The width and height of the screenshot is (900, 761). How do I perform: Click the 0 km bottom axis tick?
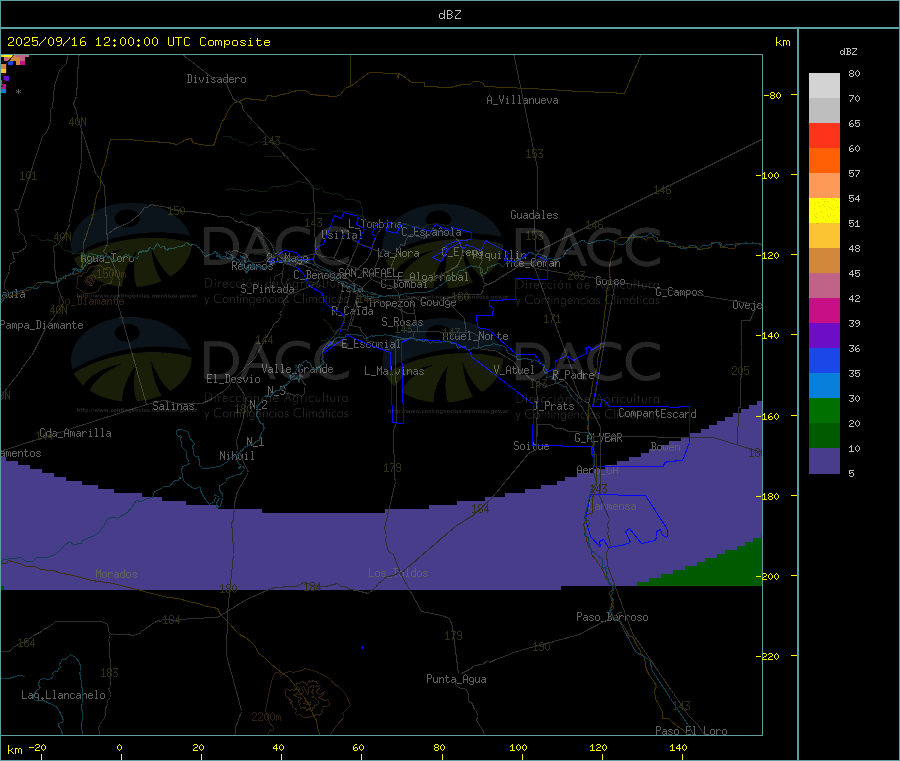pyautogui.click(x=119, y=747)
